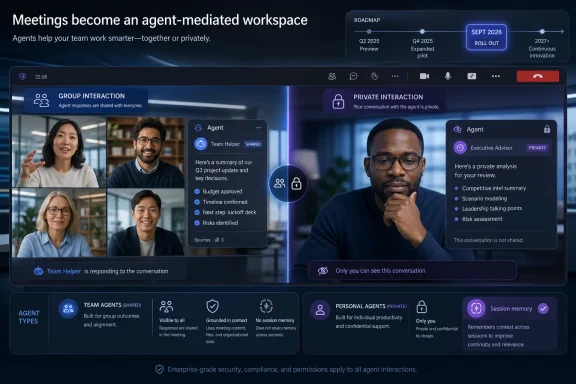
Task: Click the Agent icon on shared panel header
Action: pos(198,128)
